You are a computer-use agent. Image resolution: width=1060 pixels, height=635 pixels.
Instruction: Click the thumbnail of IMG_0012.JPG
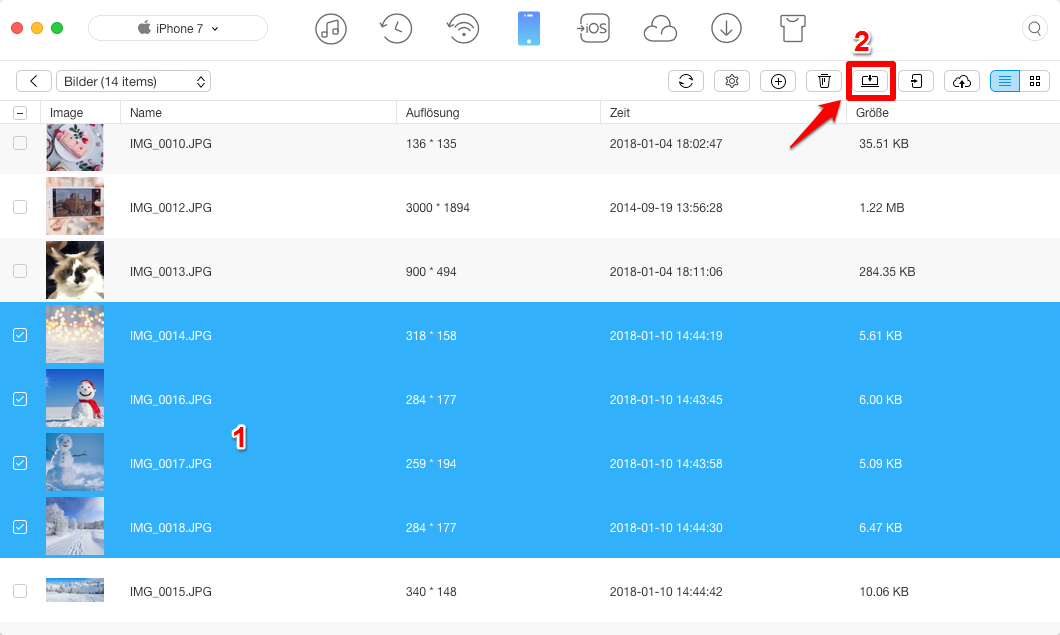pyautogui.click(x=75, y=206)
